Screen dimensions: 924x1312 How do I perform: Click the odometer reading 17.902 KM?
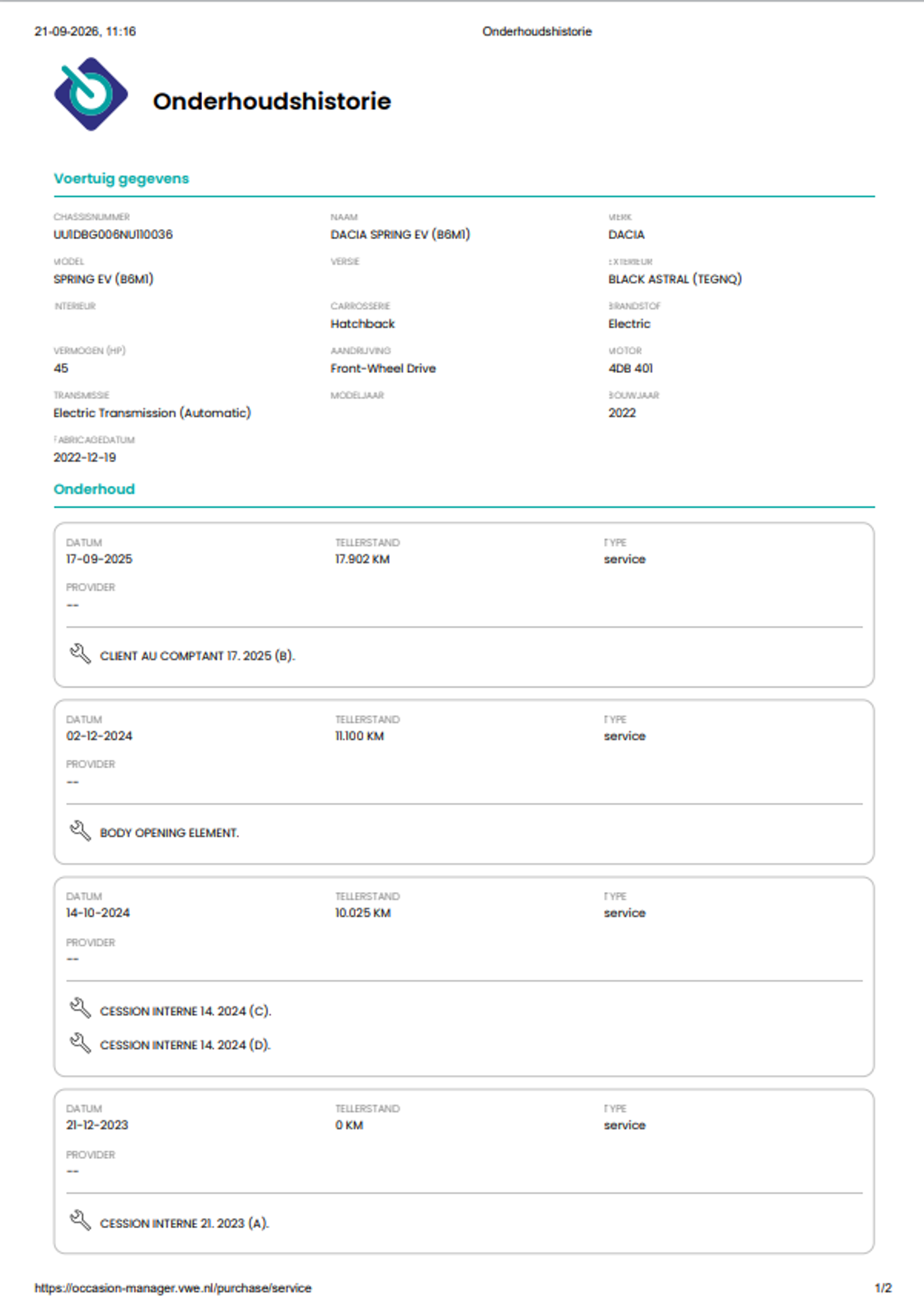(x=362, y=559)
